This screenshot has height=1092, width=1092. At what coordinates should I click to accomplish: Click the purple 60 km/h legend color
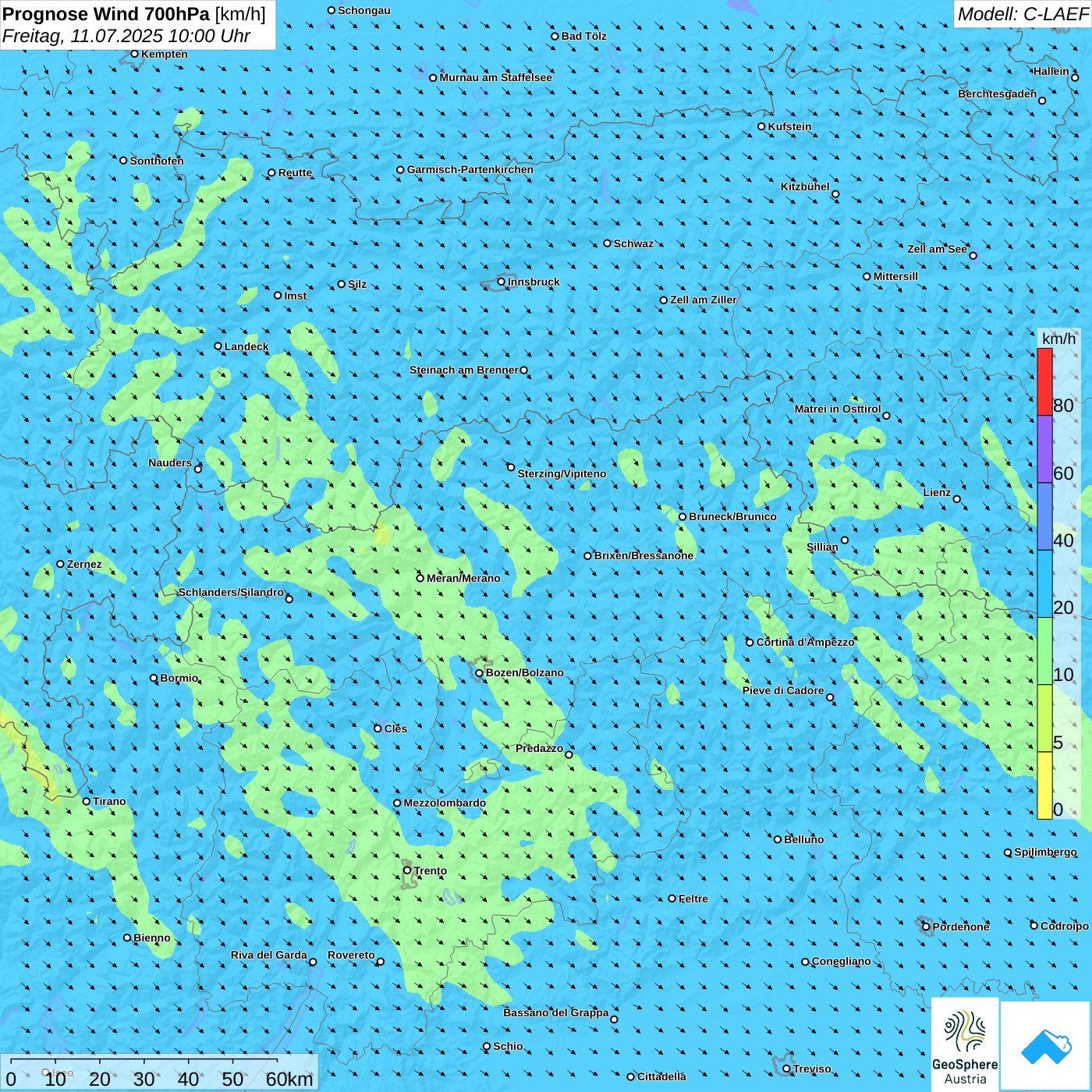pos(1044,449)
